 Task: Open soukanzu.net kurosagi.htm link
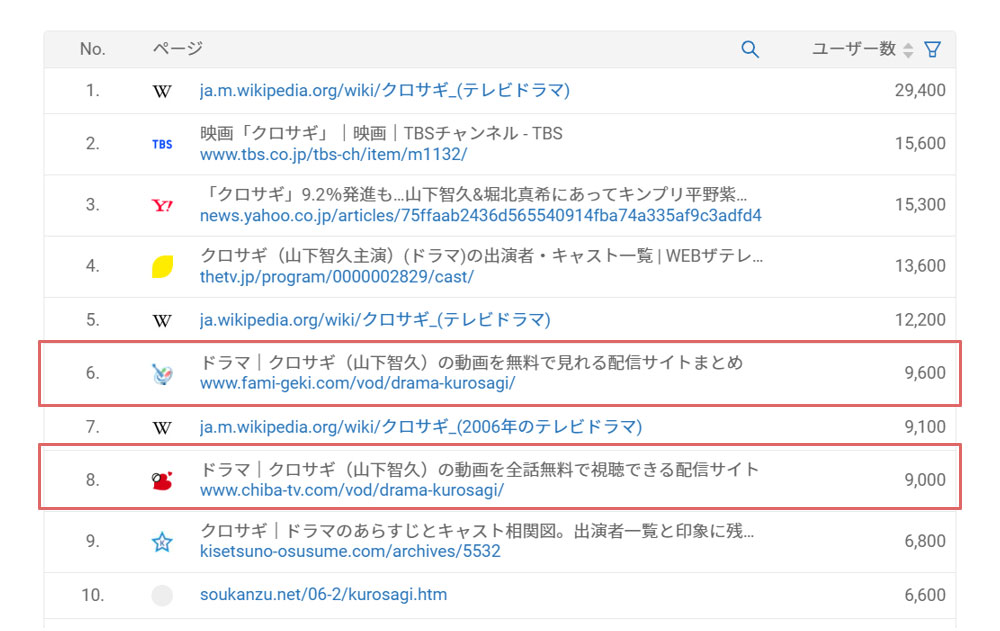(x=323, y=595)
